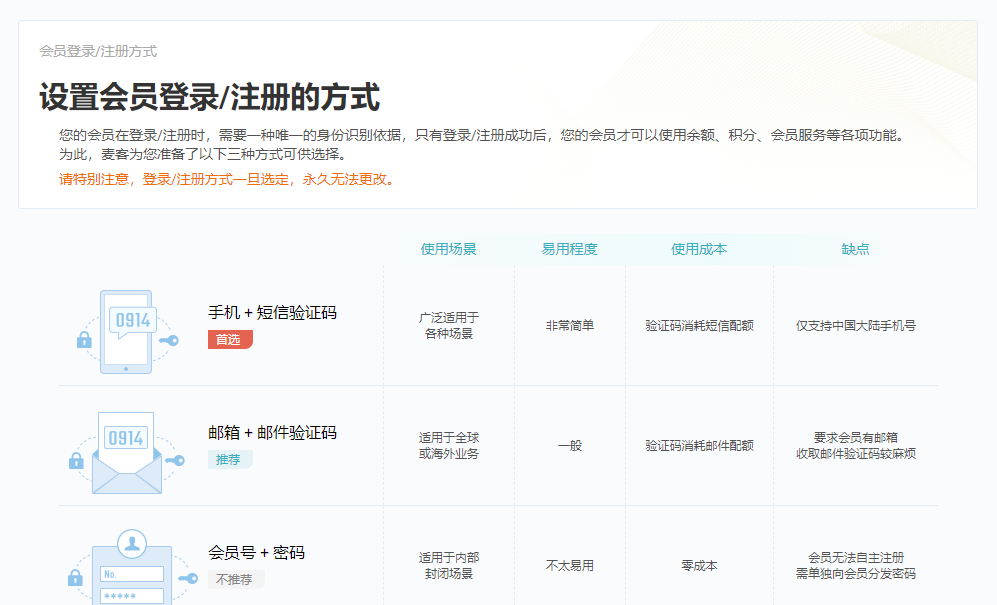Click the 验证码消耗短信配额 cell

[x=699, y=325]
